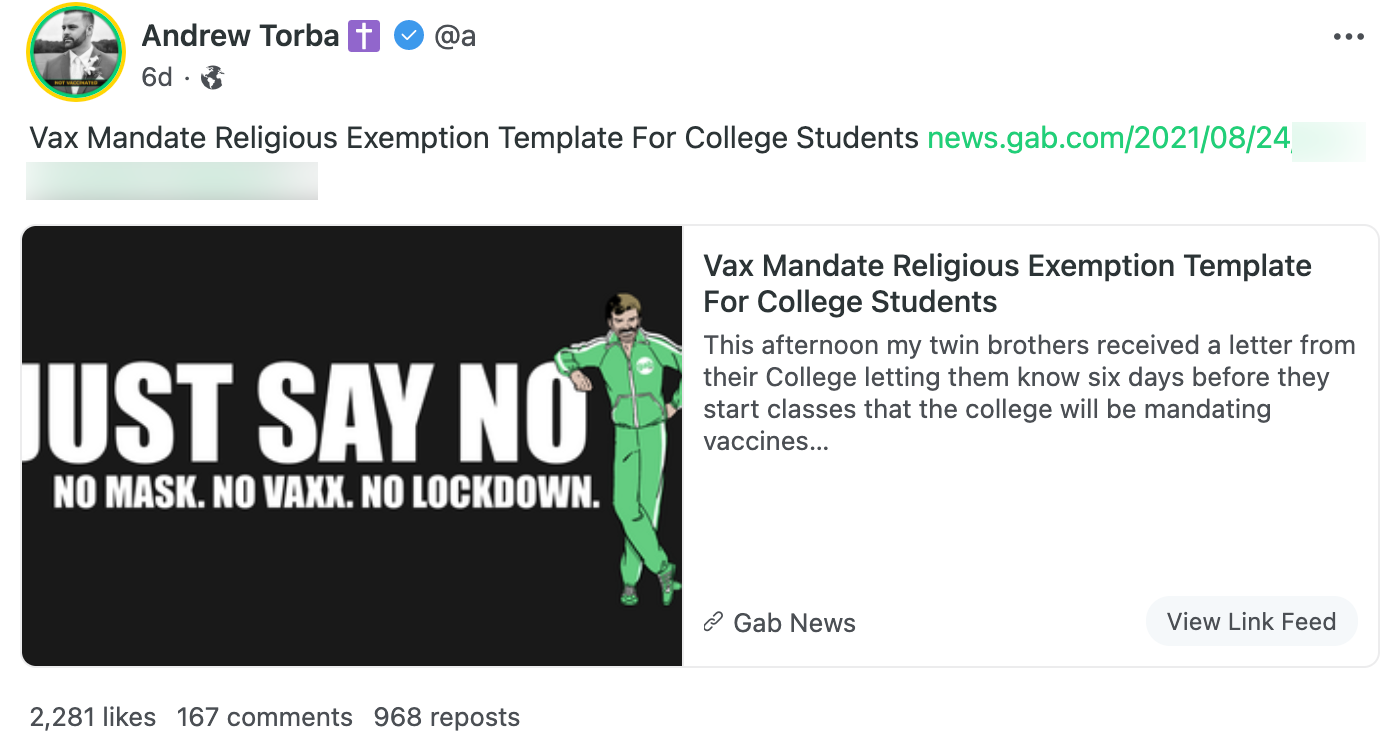Click the chain link icon beside Gab News
This screenshot has width=1384, height=732.
point(713,622)
